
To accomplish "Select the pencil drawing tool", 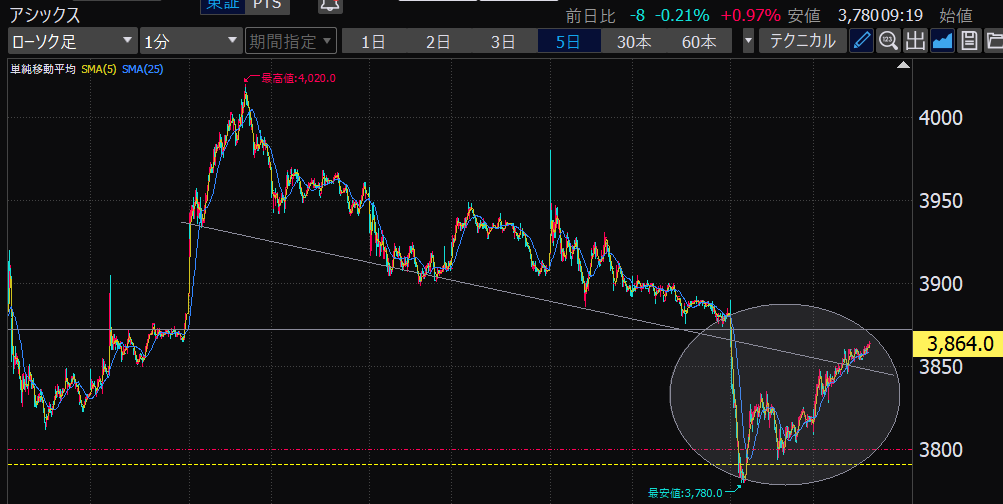I will coord(861,41).
